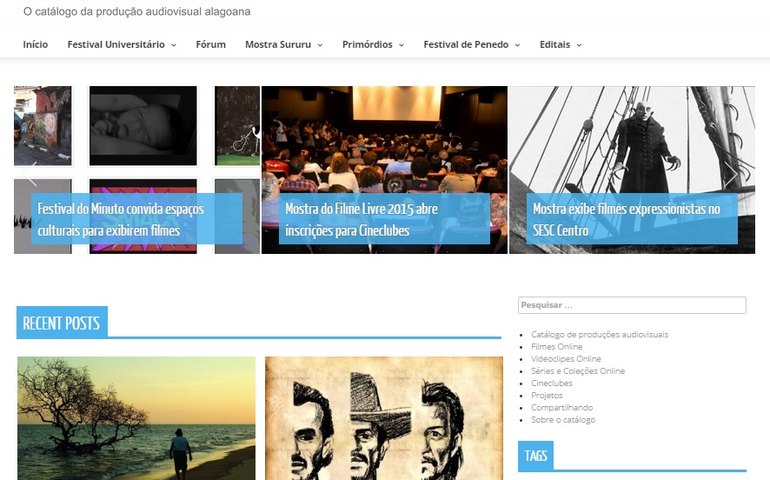Open Projetos link
This screenshot has height=480, width=770.
click(x=547, y=395)
